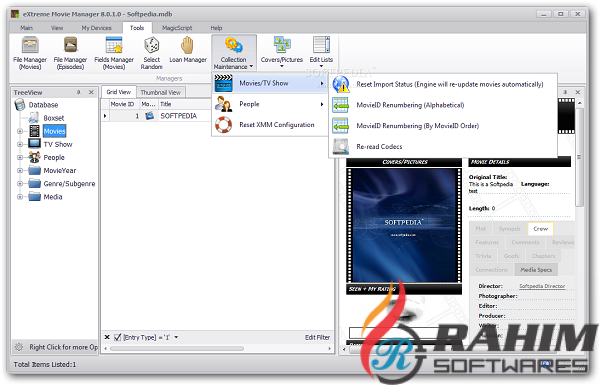
Task: Open File Manager (Episodes) tool
Action: tap(70, 53)
